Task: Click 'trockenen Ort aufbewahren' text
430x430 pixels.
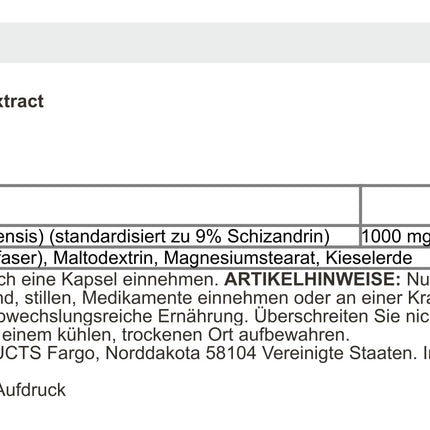Action: tap(236, 335)
